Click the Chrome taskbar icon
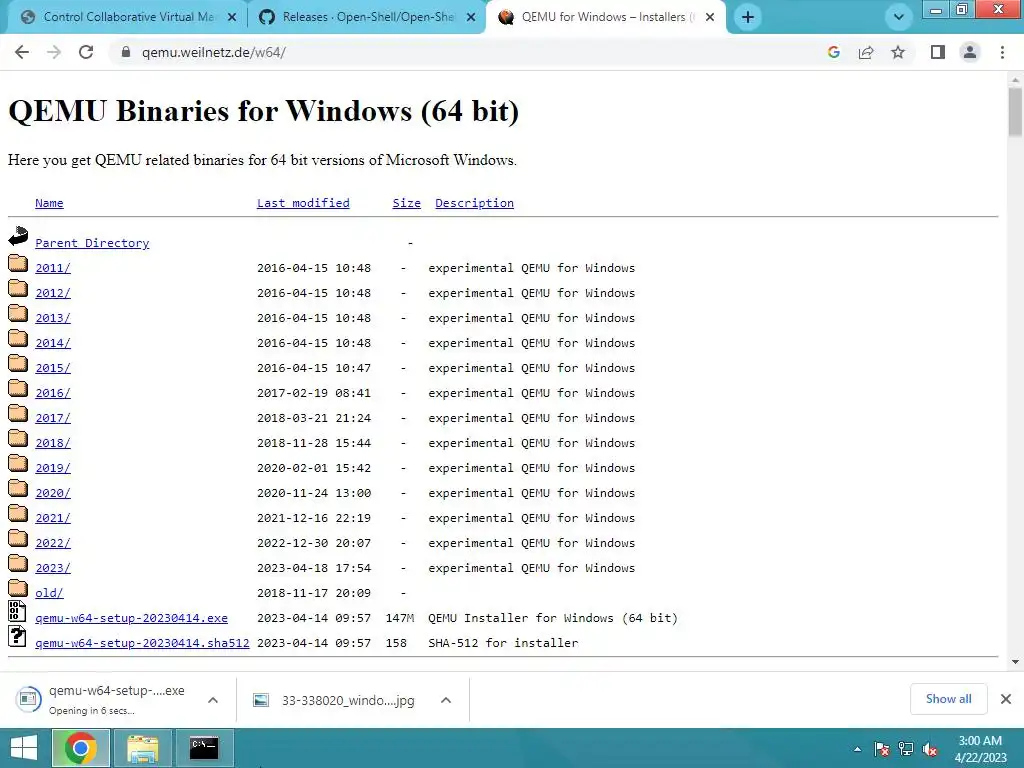 pyautogui.click(x=81, y=748)
